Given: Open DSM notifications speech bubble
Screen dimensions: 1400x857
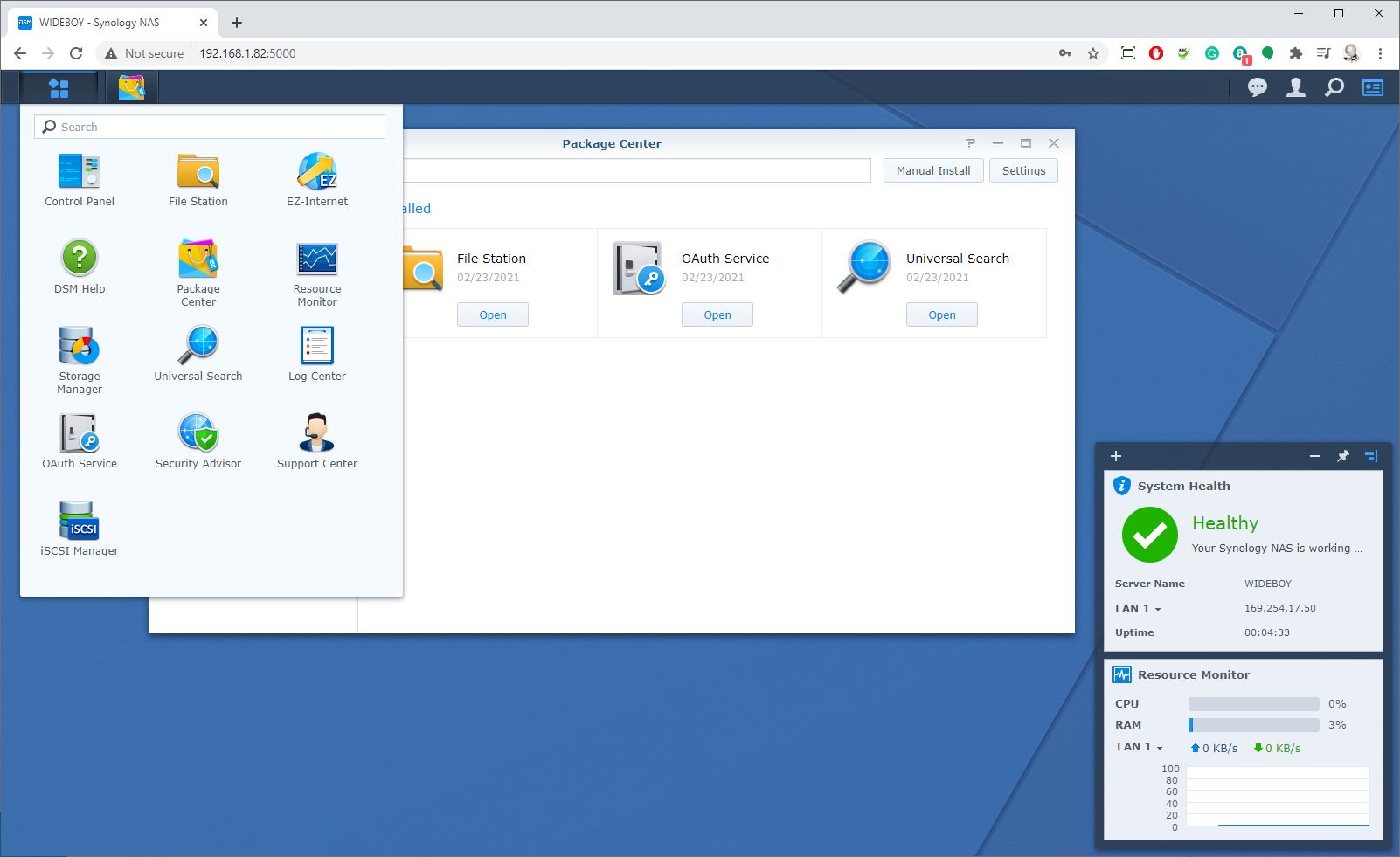Looking at the screenshot, I should pyautogui.click(x=1258, y=87).
